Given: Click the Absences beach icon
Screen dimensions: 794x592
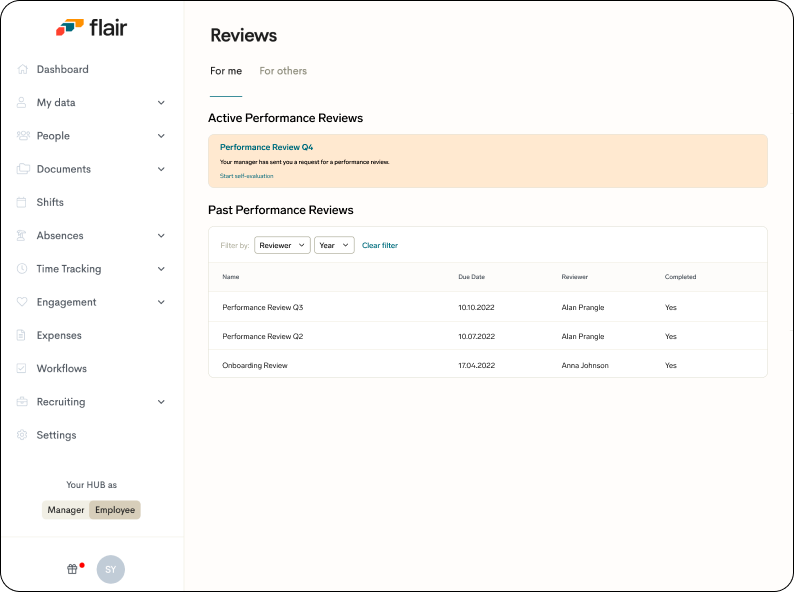Looking at the screenshot, I should tap(21, 235).
